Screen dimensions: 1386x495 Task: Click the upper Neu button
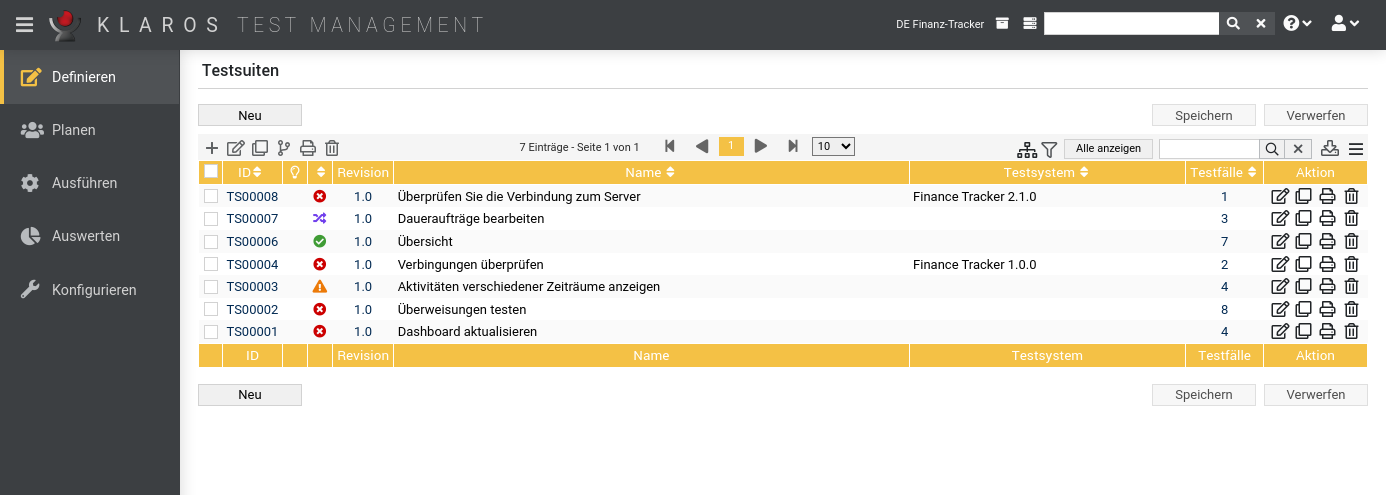pyautogui.click(x=250, y=115)
